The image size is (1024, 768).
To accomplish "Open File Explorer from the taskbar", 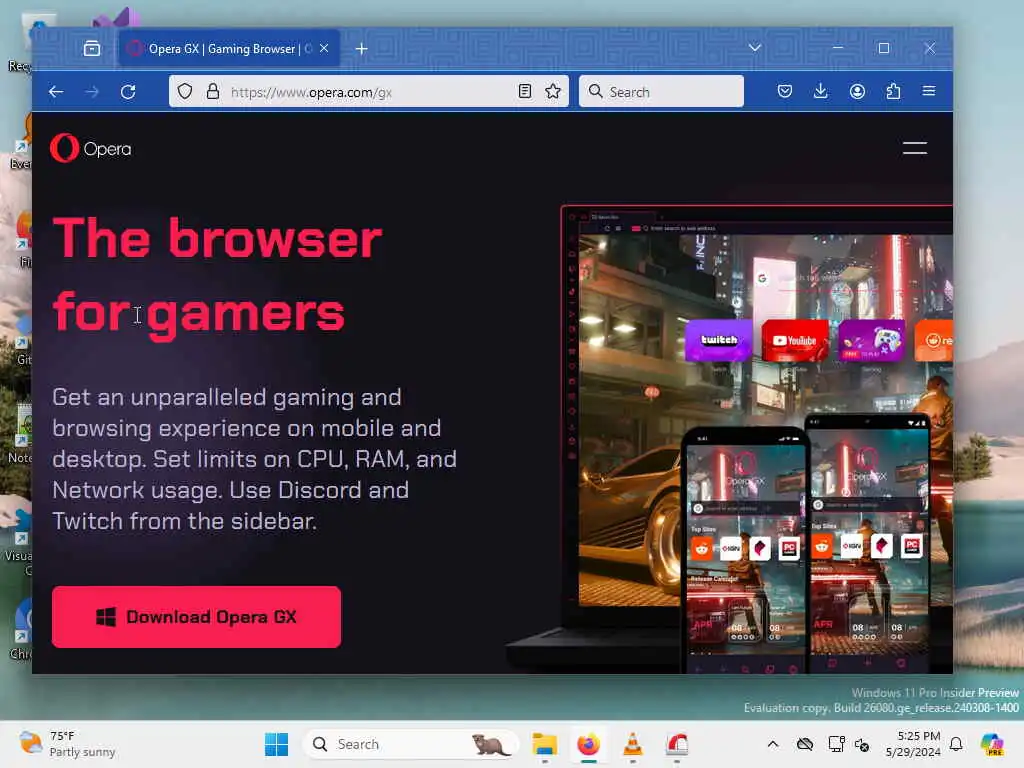I will pyautogui.click(x=545, y=744).
